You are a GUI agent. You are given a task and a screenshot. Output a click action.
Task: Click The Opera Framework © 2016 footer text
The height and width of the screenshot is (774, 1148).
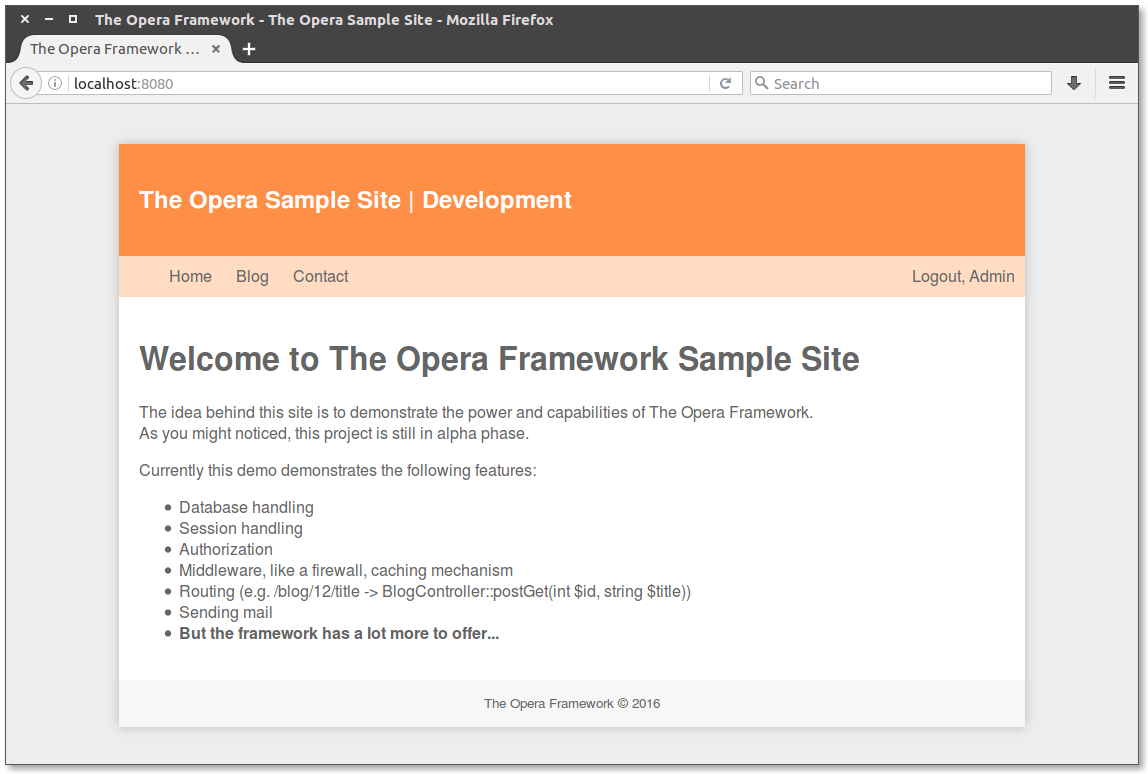[572, 704]
